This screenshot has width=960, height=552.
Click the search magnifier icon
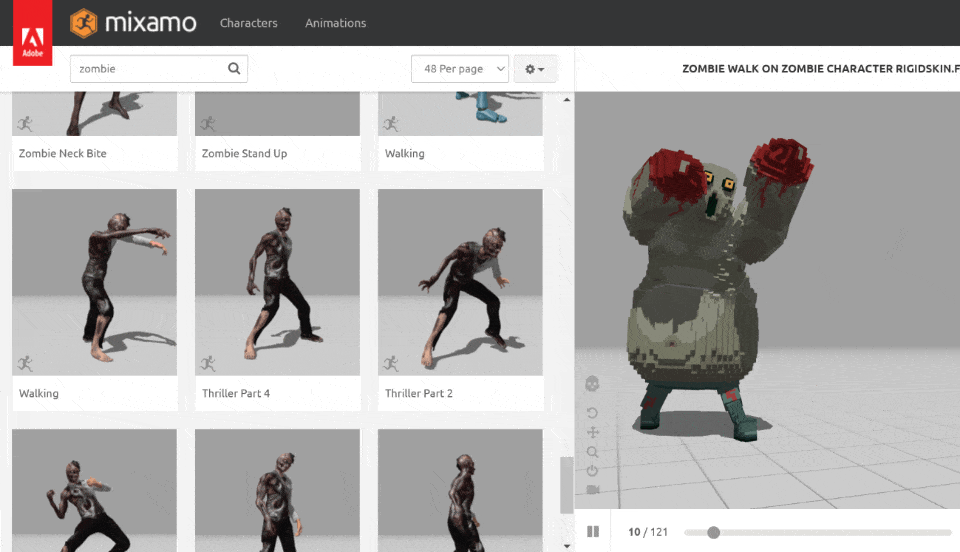(x=234, y=69)
